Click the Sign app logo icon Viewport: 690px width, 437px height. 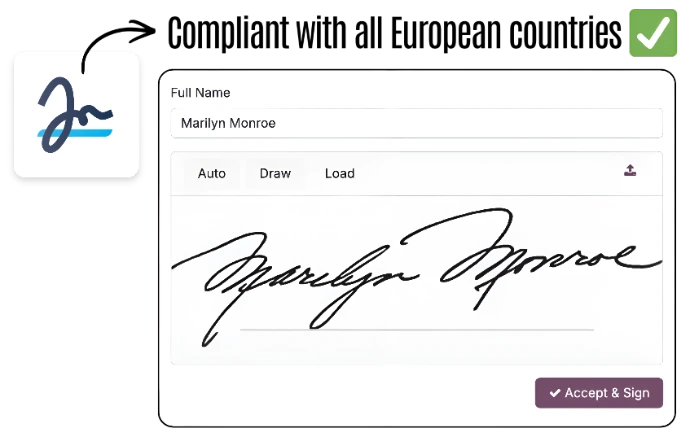point(77,115)
